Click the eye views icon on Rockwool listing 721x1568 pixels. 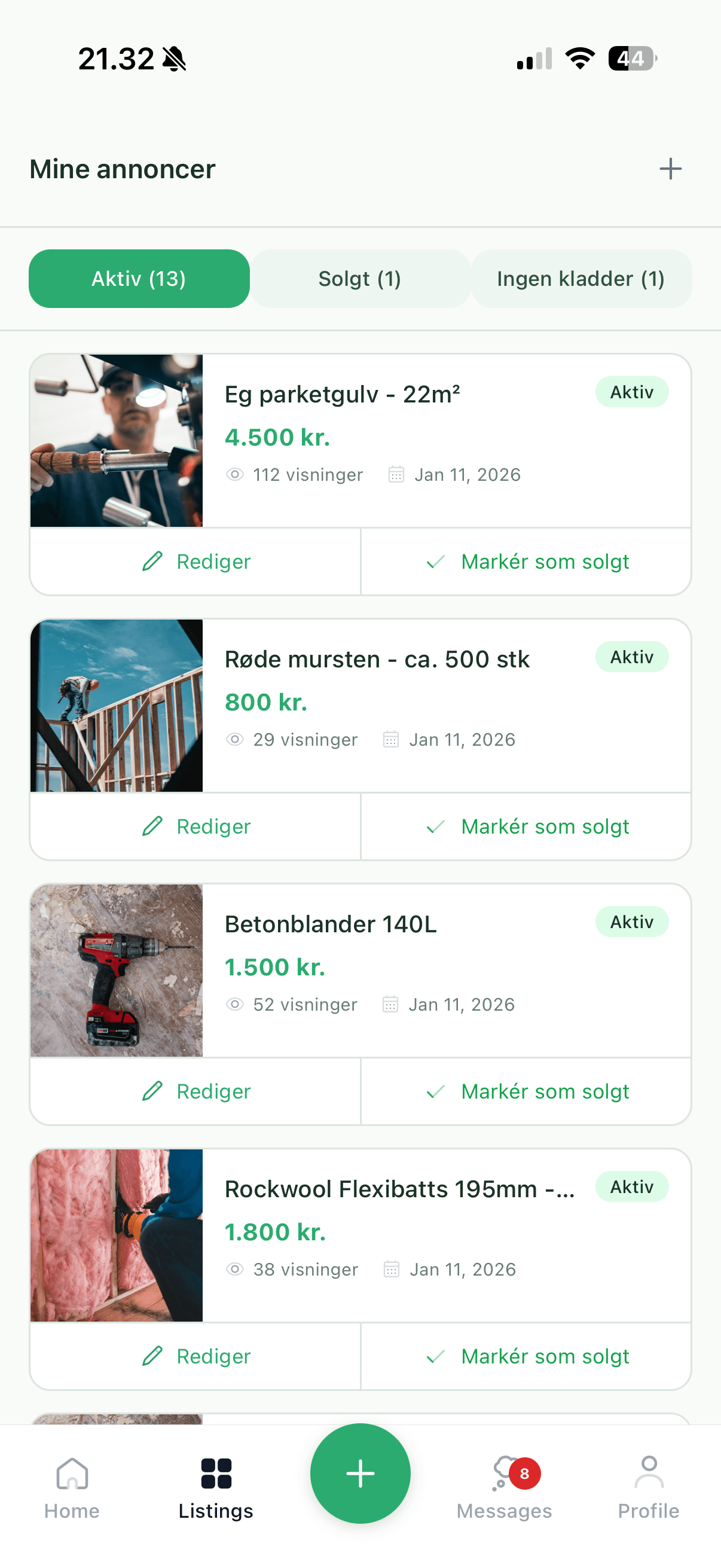[x=235, y=1269]
